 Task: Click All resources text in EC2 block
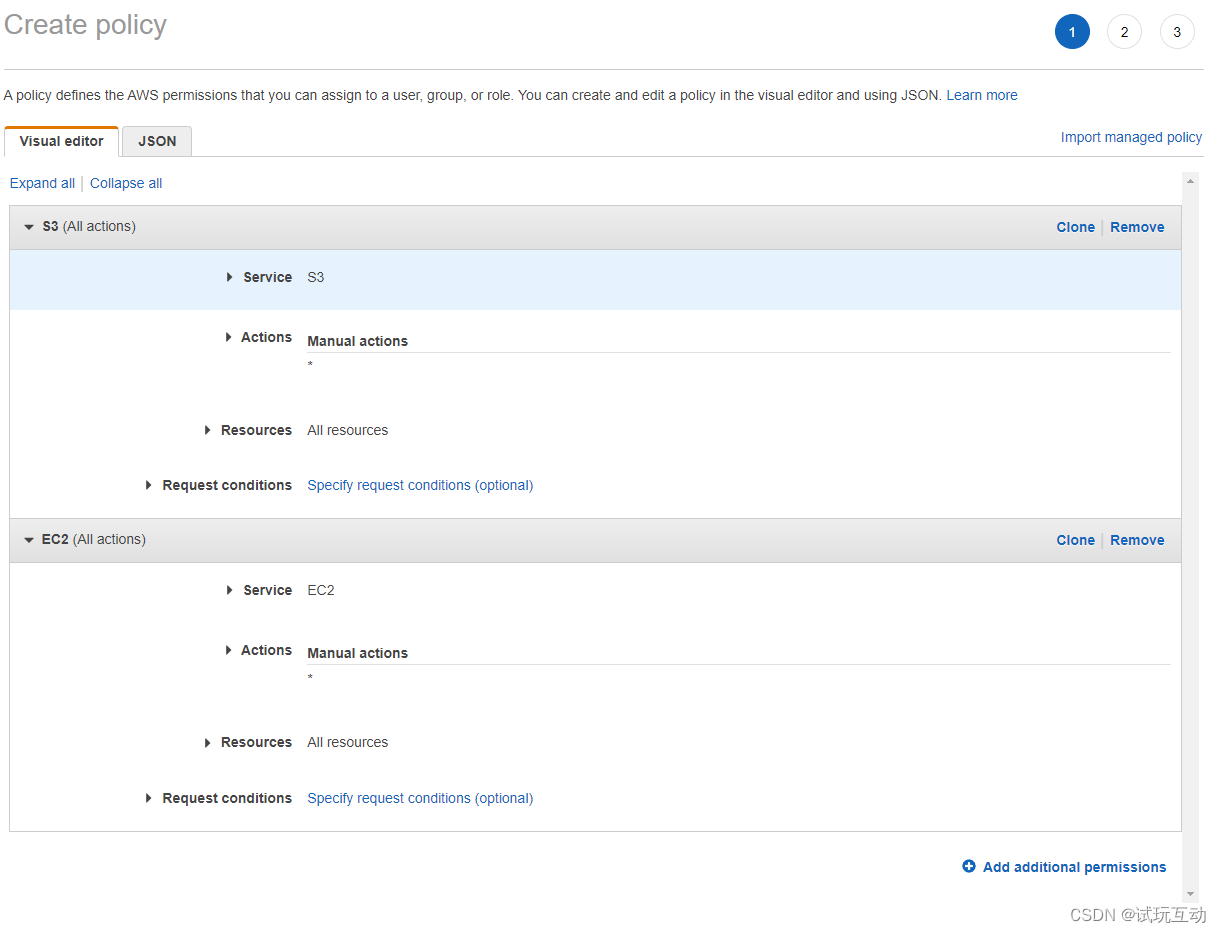347,742
